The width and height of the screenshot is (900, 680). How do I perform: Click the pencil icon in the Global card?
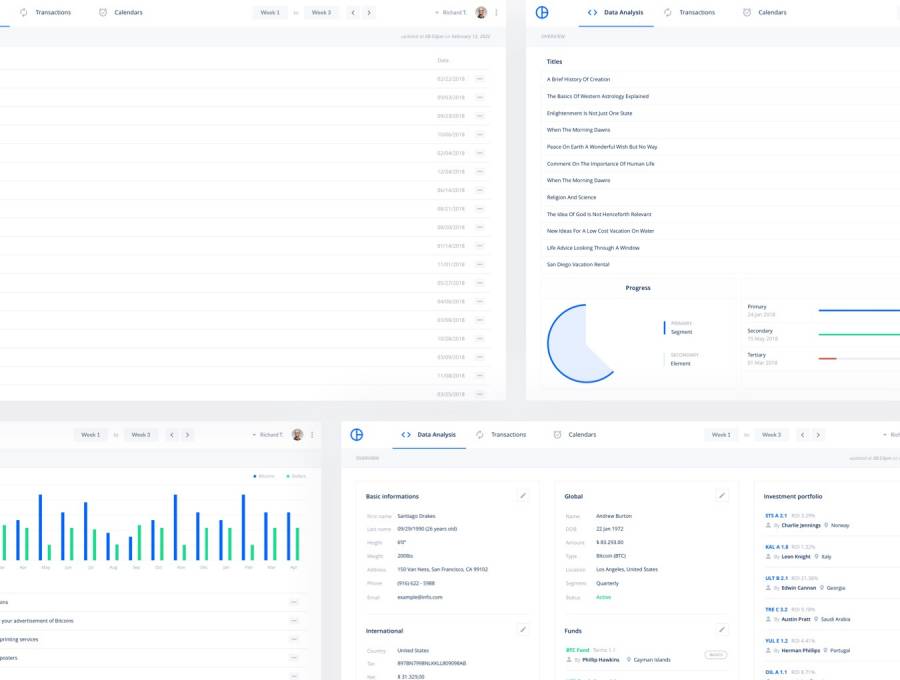(x=722, y=495)
